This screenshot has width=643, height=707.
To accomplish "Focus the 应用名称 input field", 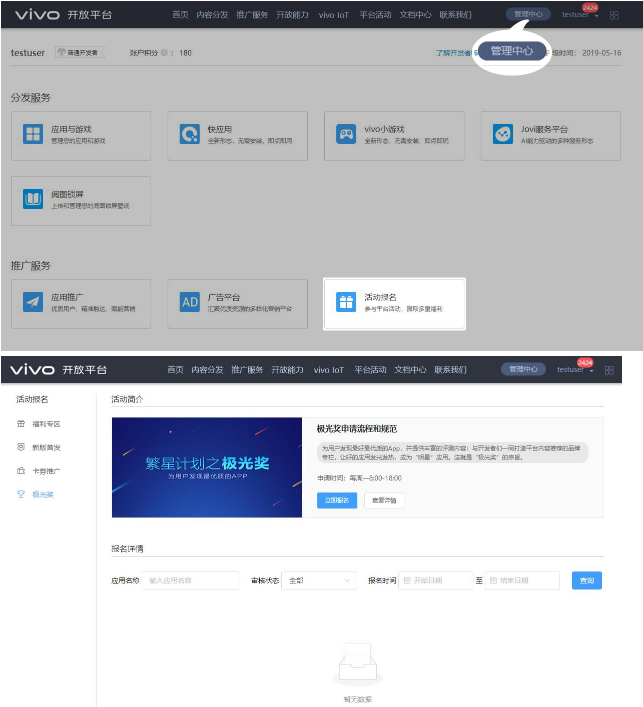I will [190, 580].
